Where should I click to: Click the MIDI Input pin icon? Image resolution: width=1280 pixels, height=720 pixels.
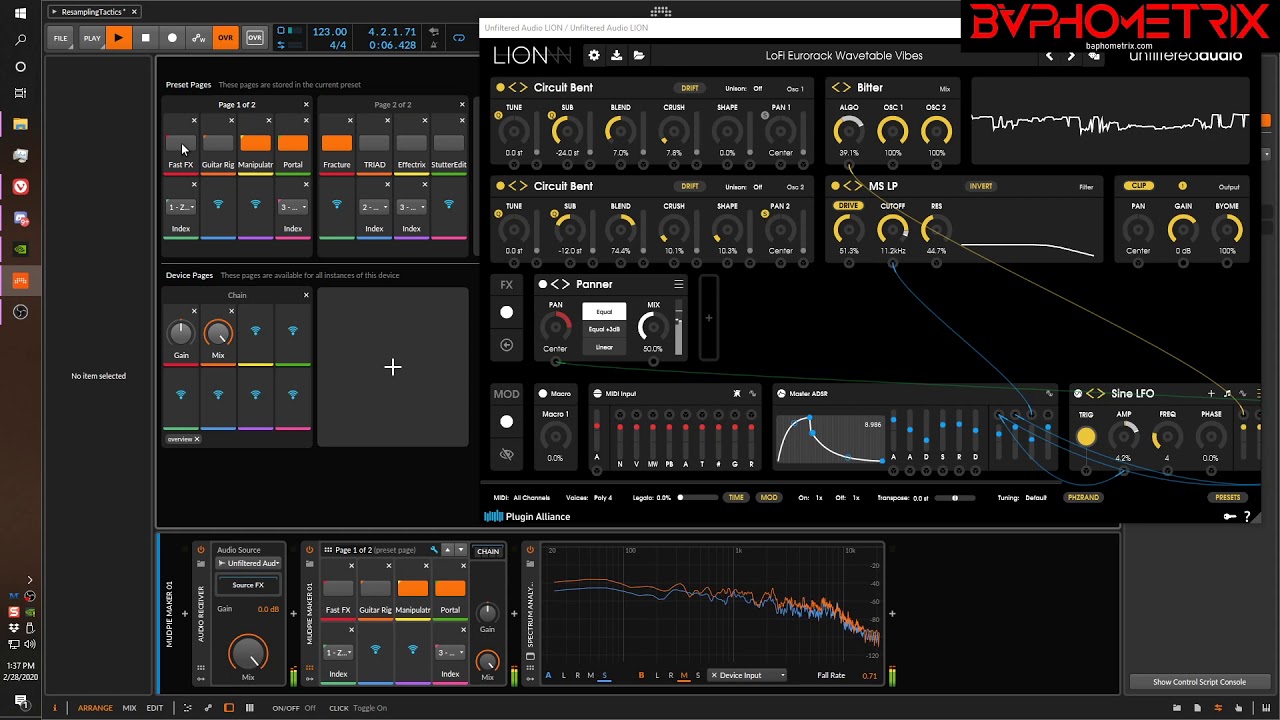[x=737, y=394]
